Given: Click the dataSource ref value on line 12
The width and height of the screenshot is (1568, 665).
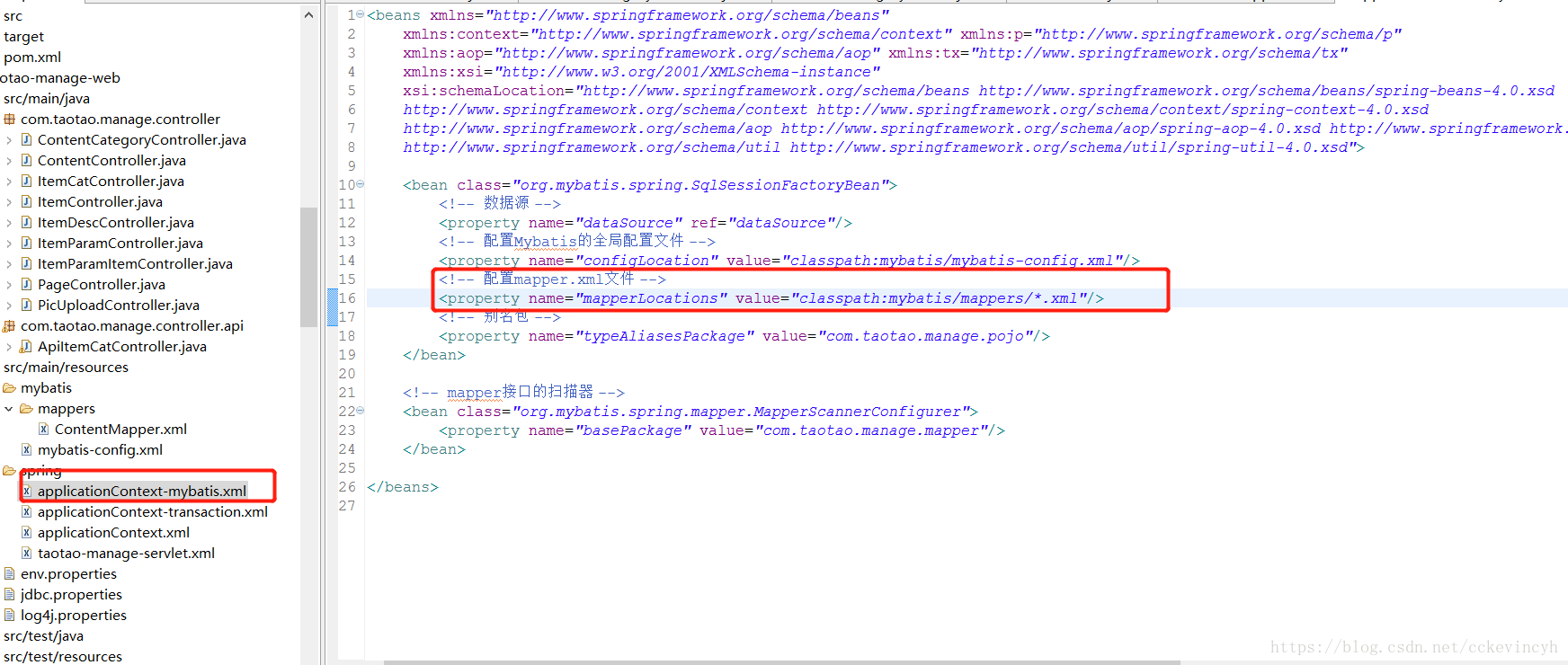Looking at the screenshot, I should (780, 223).
